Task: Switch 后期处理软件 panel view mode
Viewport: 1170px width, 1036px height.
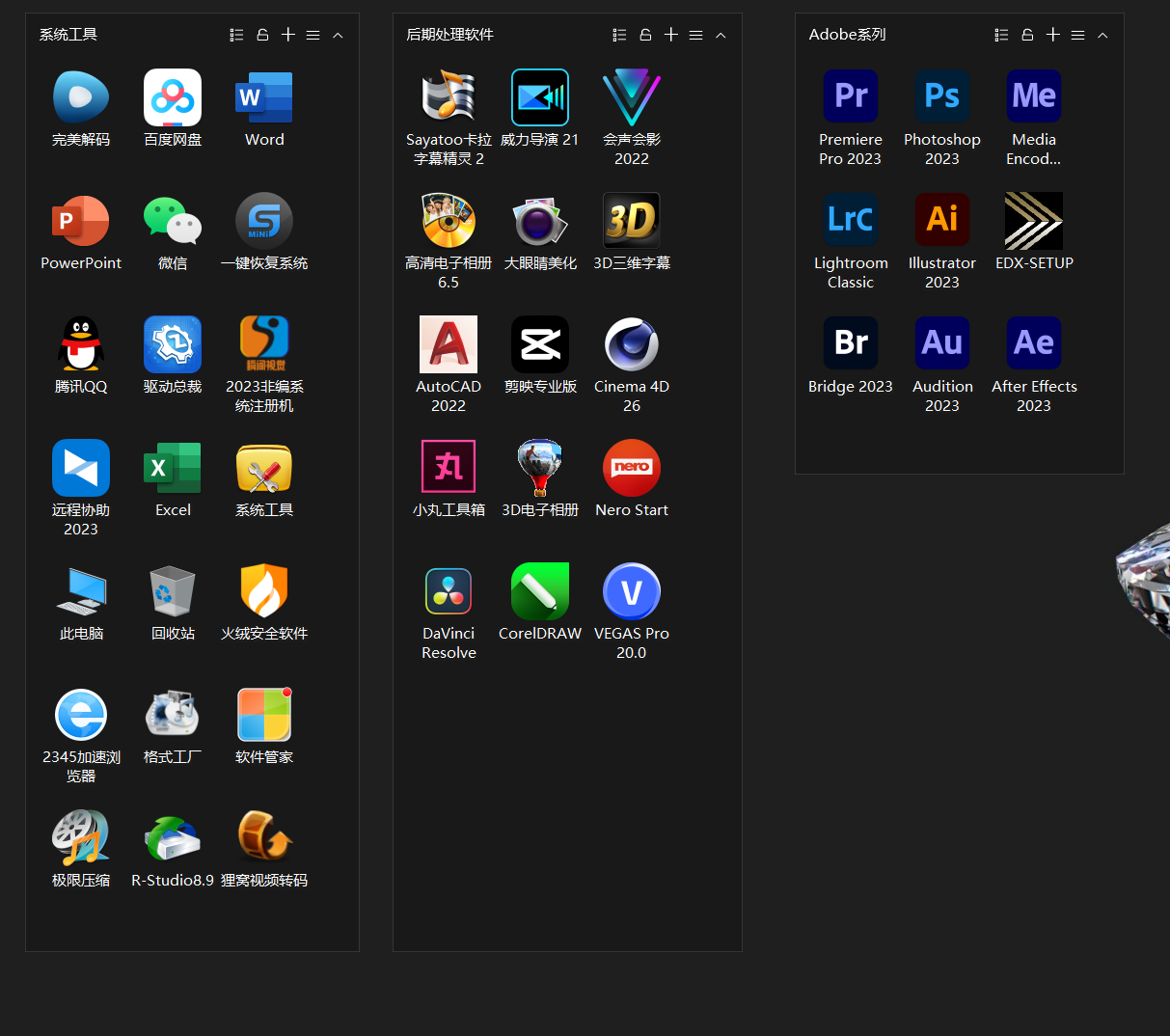Action: 619,35
